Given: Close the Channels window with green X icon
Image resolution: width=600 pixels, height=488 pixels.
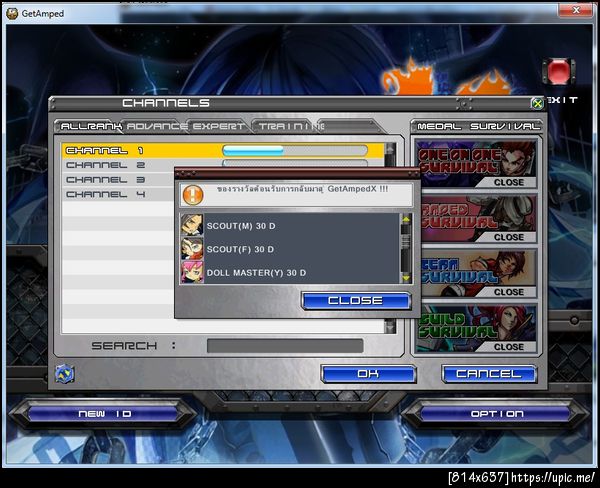Looking at the screenshot, I should (x=537, y=103).
